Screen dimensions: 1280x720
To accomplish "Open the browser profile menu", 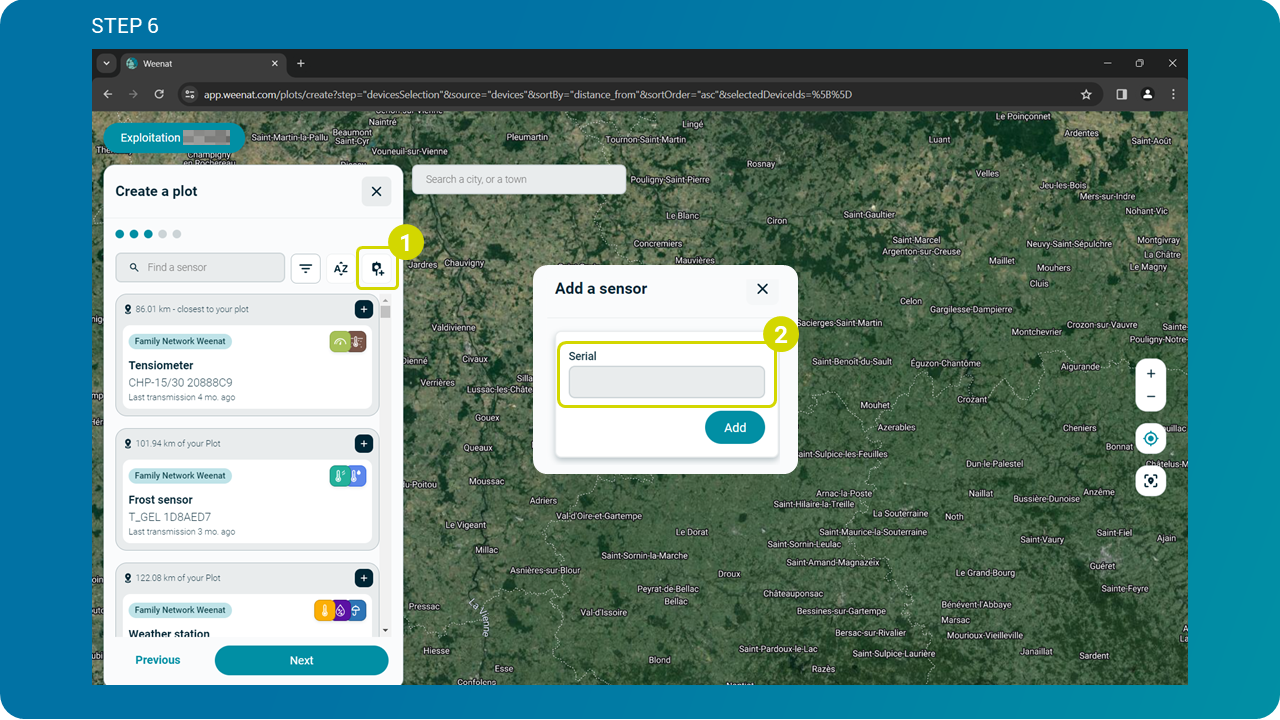I will click(1147, 94).
